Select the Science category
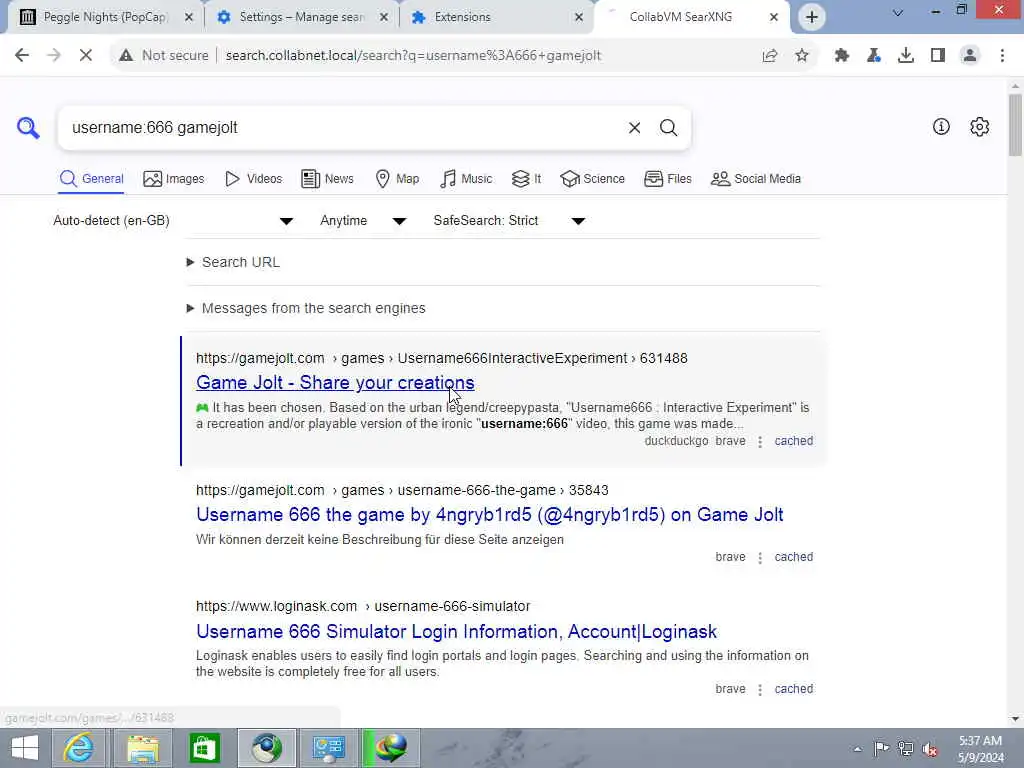Viewport: 1024px width, 768px height. [x=592, y=179]
